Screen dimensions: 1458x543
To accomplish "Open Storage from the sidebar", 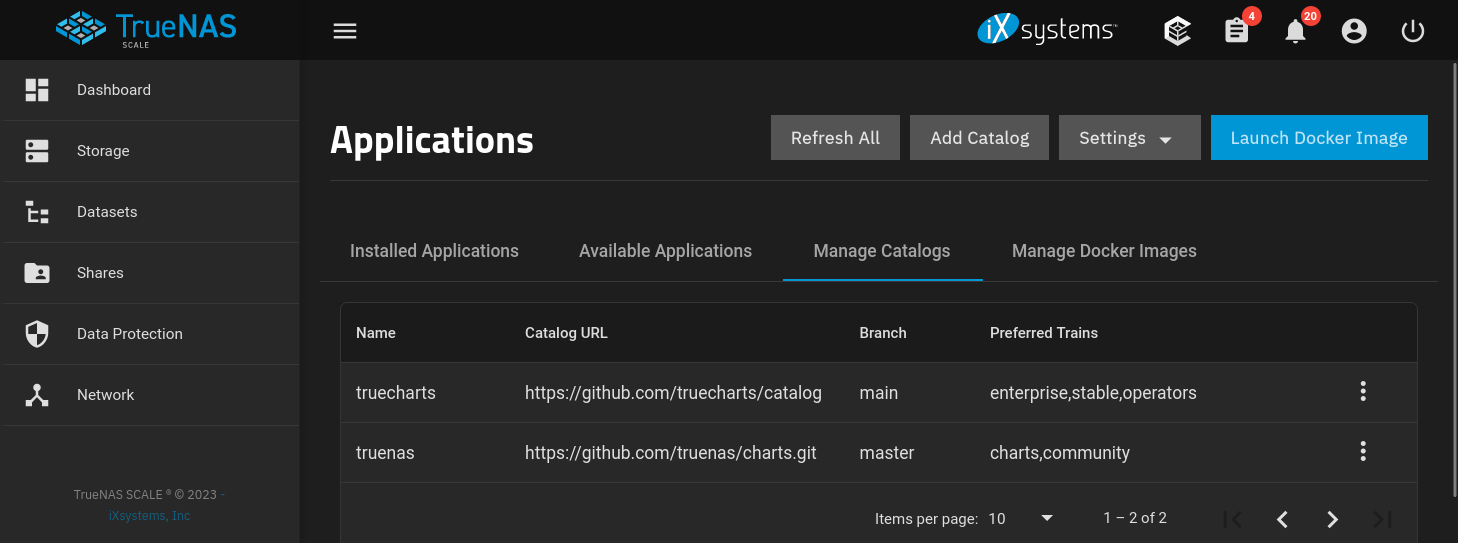I will coord(151,151).
